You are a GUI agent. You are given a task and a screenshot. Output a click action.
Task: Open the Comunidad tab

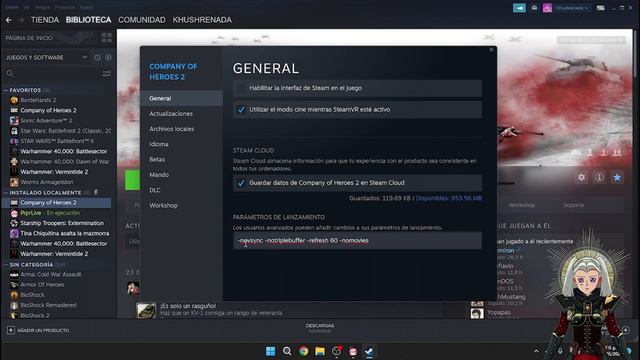click(142, 20)
